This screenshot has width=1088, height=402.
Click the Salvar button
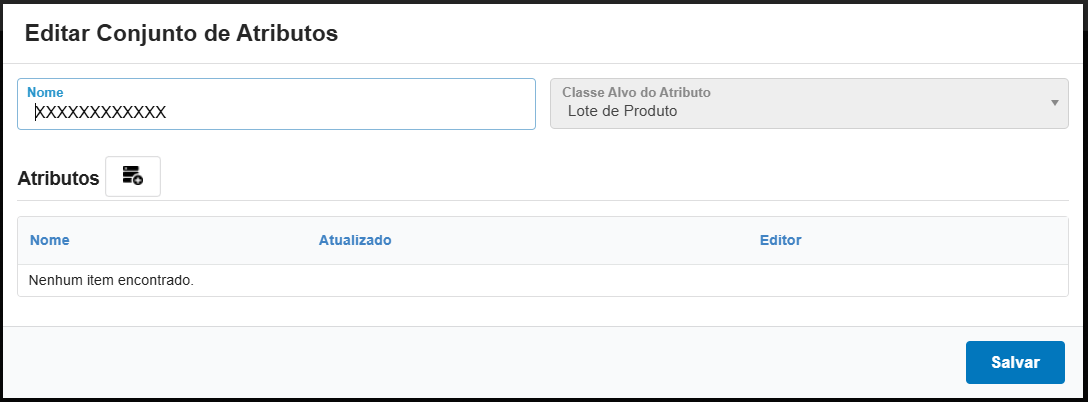[x=1015, y=362]
